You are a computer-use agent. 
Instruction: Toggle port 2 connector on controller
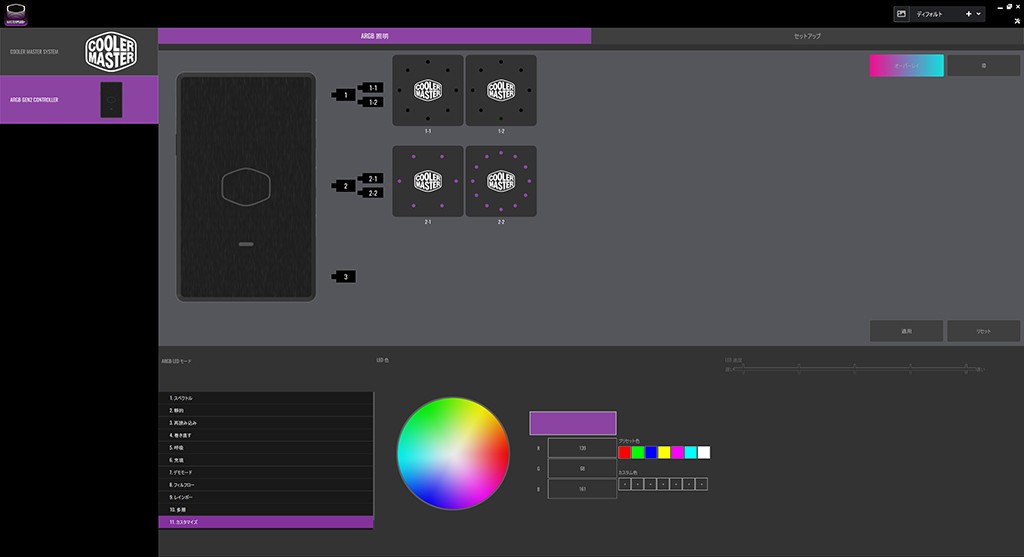345,186
